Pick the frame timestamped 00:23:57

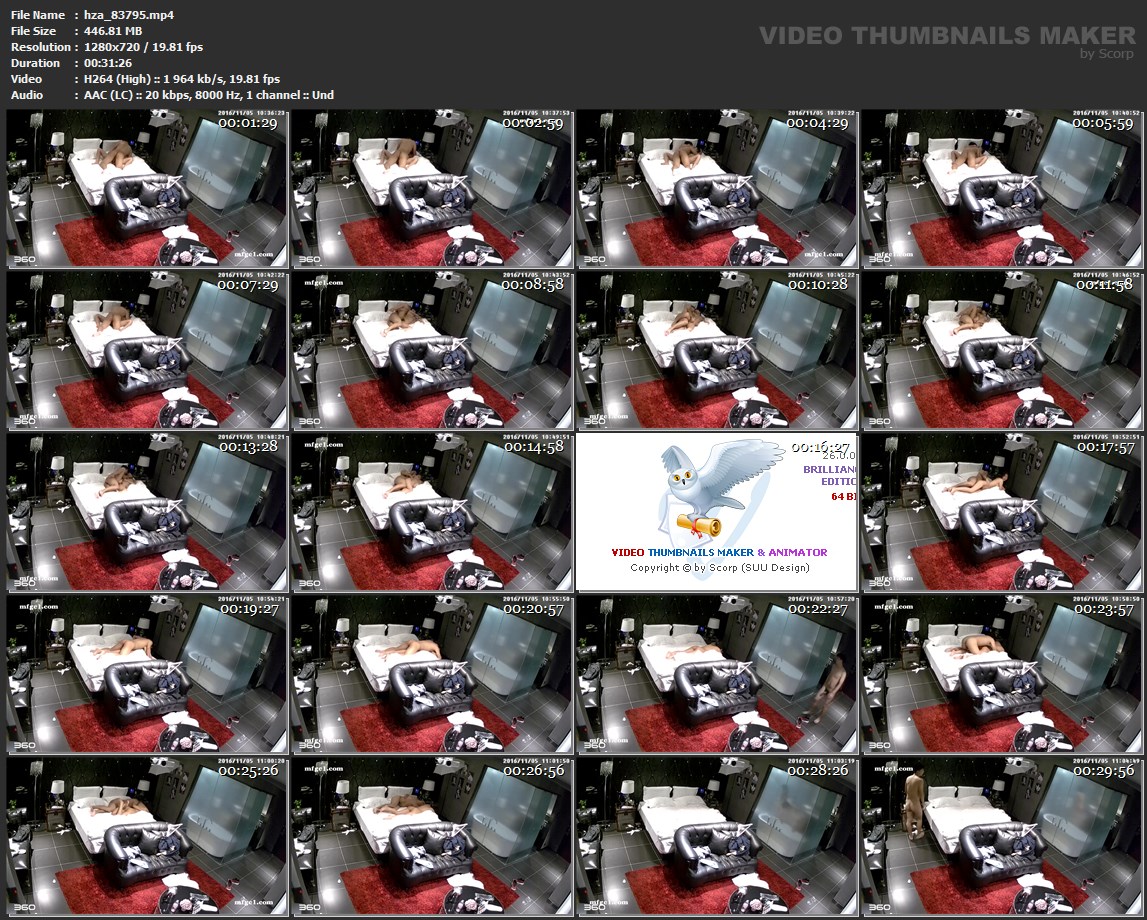pyautogui.click(x=1001, y=674)
